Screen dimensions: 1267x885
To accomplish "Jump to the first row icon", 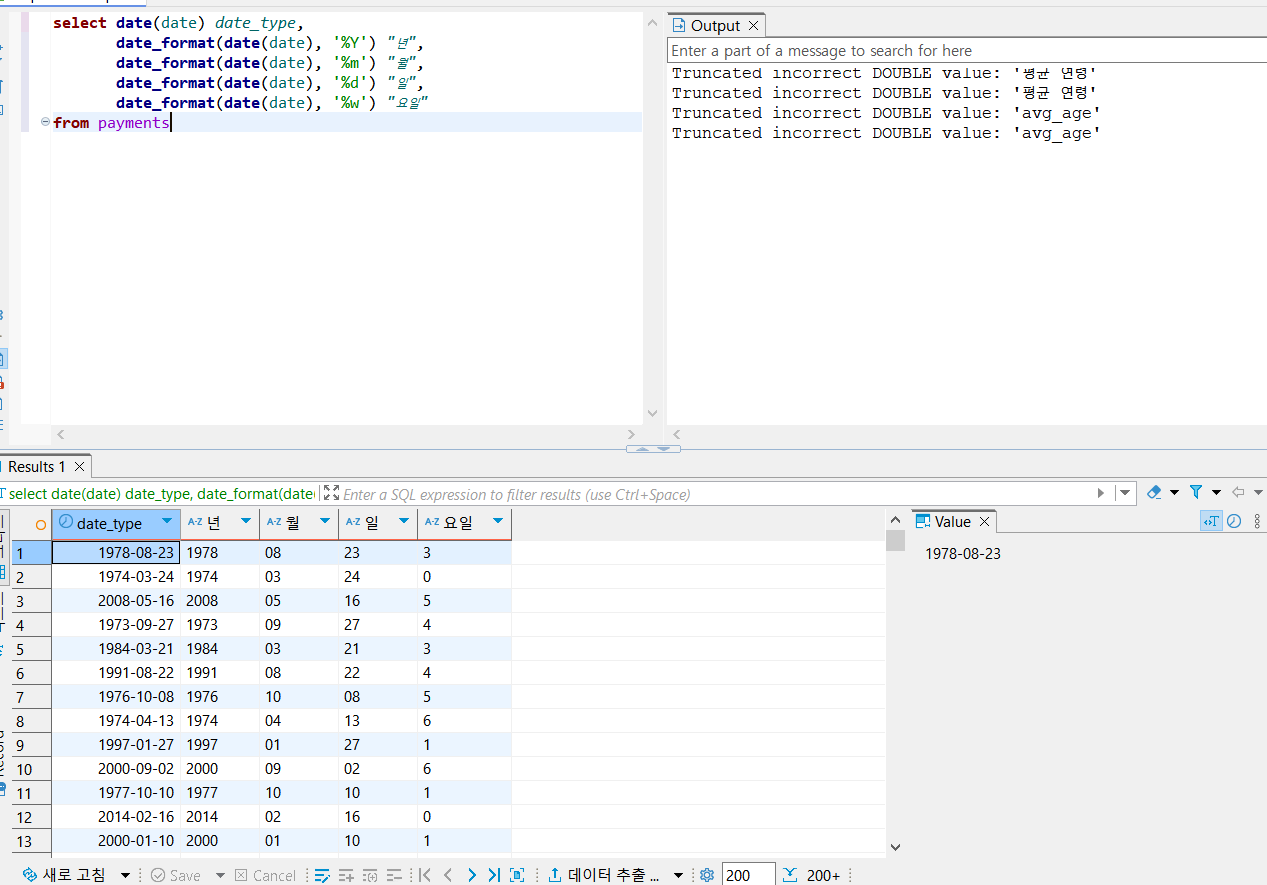I will click(x=425, y=875).
